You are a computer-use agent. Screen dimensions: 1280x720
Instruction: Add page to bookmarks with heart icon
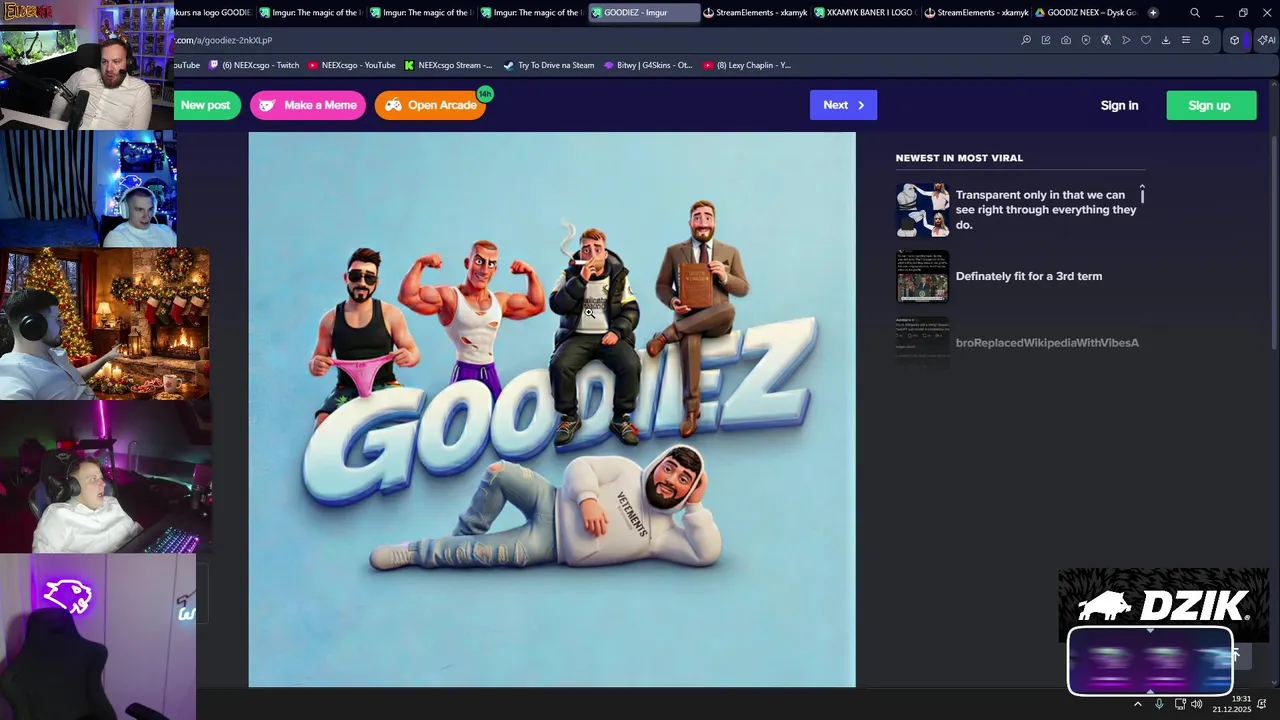click(1146, 40)
